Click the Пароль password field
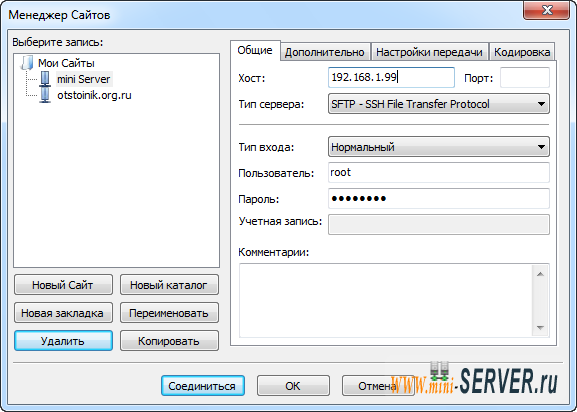The width and height of the screenshot is (577, 412). click(439, 199)
